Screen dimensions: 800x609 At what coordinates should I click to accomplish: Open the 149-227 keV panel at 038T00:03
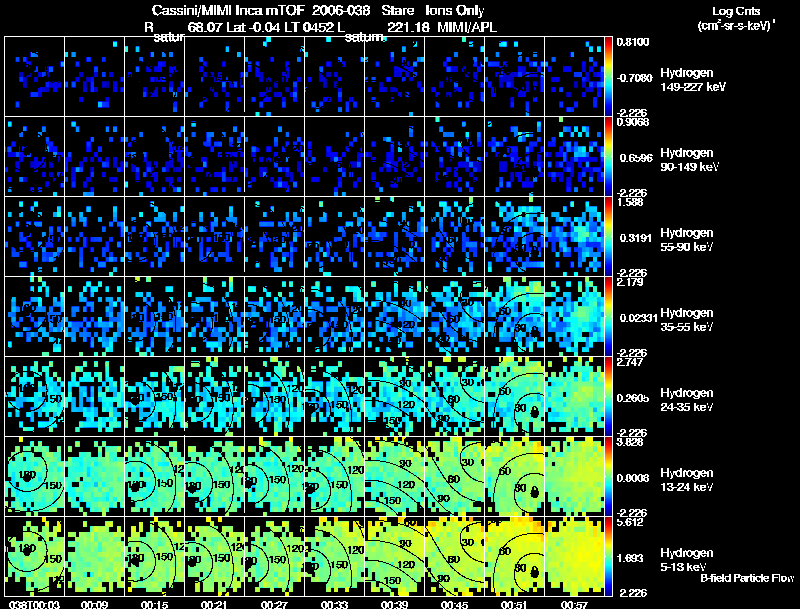tap(34, 76)
